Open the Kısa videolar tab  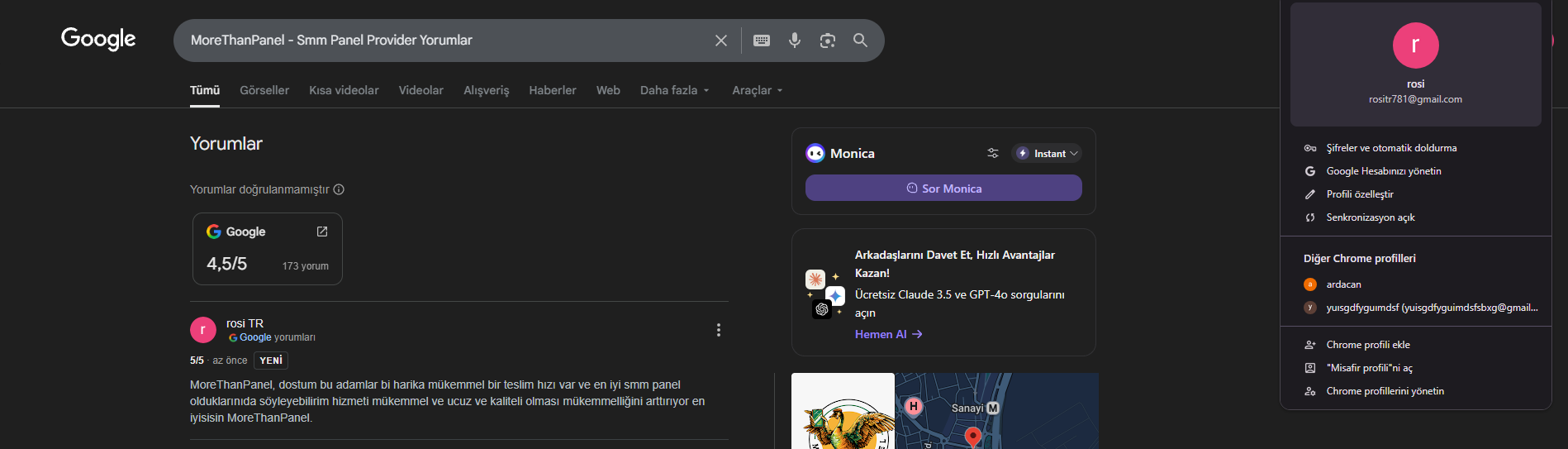[x=344, y=90]
